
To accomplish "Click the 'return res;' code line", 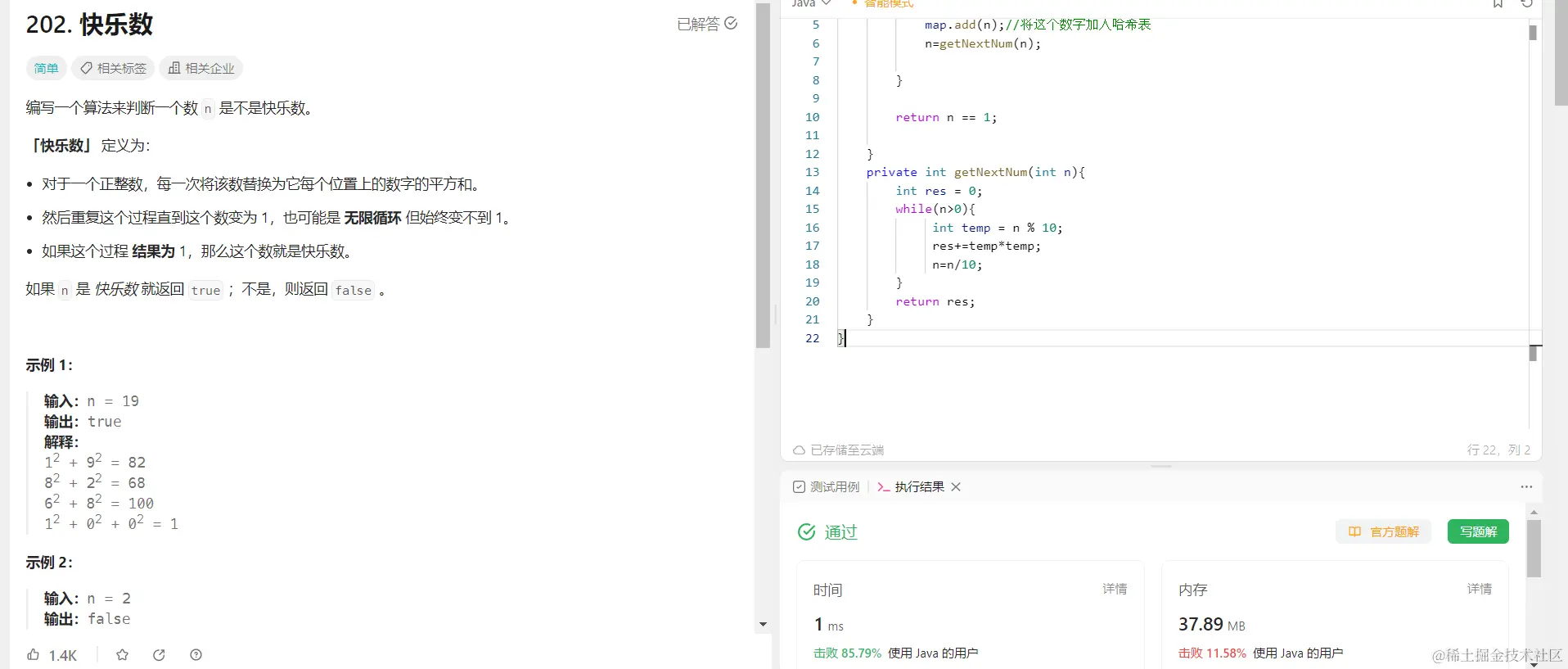I will (x=935, y=301).
